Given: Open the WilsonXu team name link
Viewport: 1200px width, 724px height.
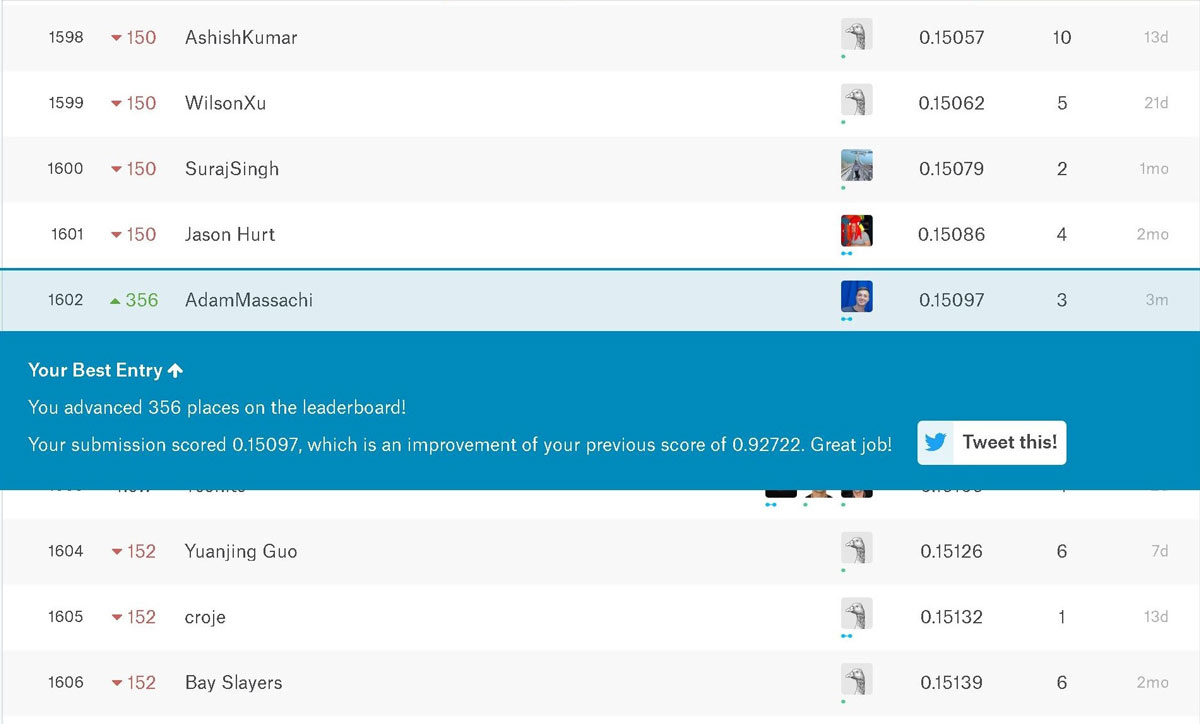Looking at the screenshot, I should [x=225, y=103].
